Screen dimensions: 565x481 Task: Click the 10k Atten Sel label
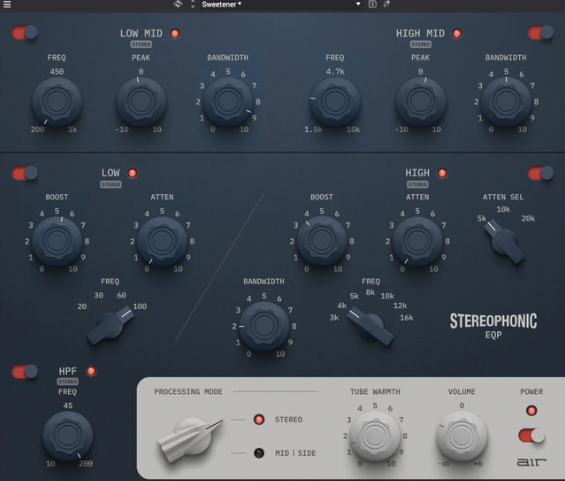pyautogui.click(x=503, y=209)
